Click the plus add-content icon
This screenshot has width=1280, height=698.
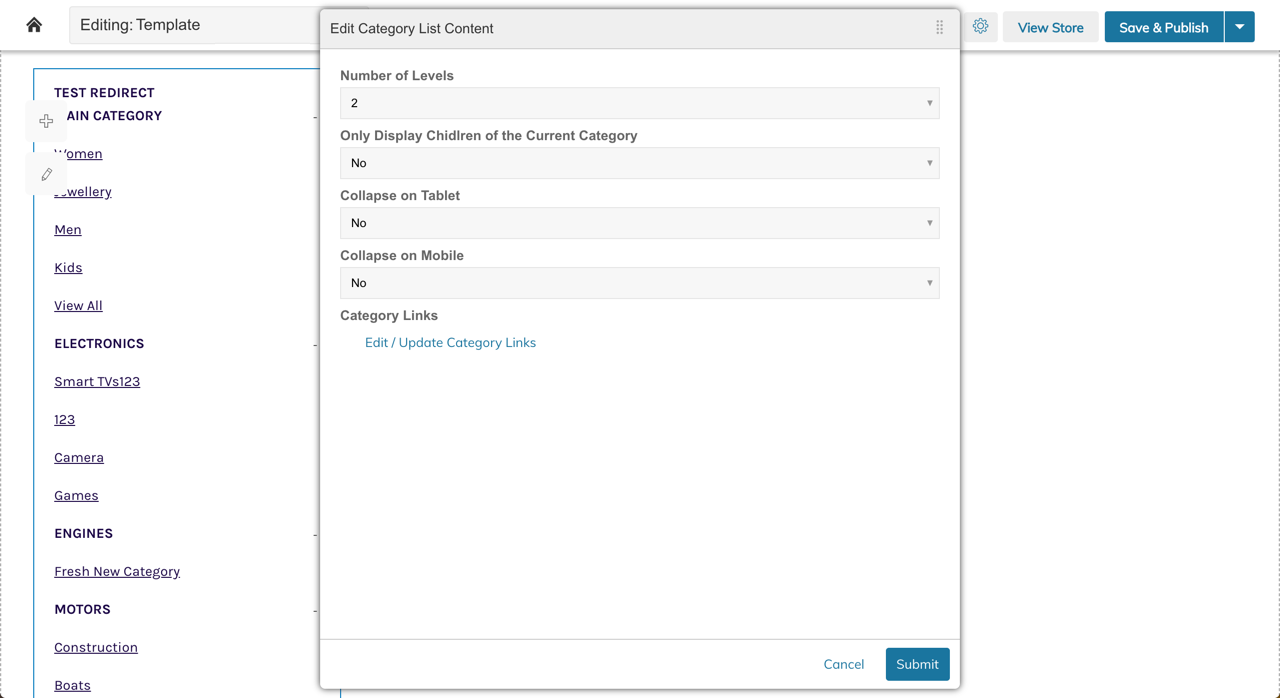pos(46,121)
